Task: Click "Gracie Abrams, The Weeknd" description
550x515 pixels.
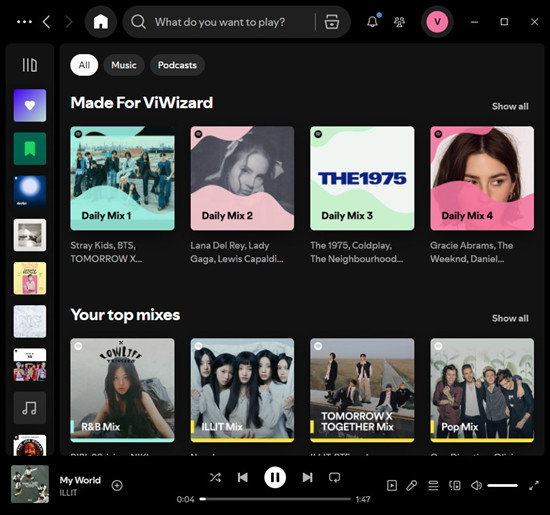Action: 471,252
